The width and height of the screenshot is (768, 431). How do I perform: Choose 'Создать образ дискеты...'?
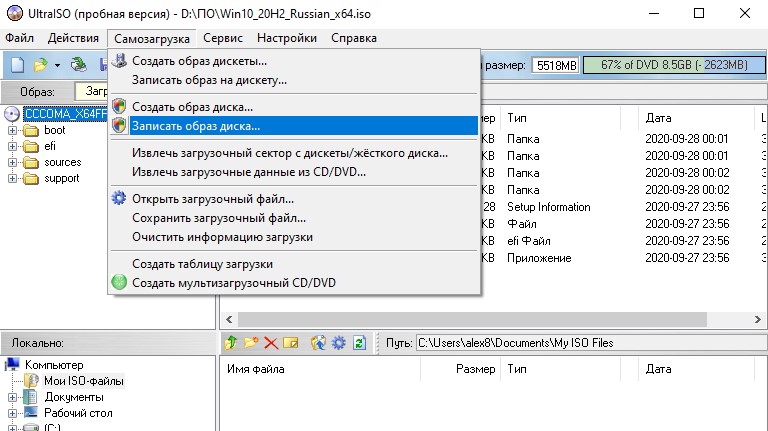(294, 61)
